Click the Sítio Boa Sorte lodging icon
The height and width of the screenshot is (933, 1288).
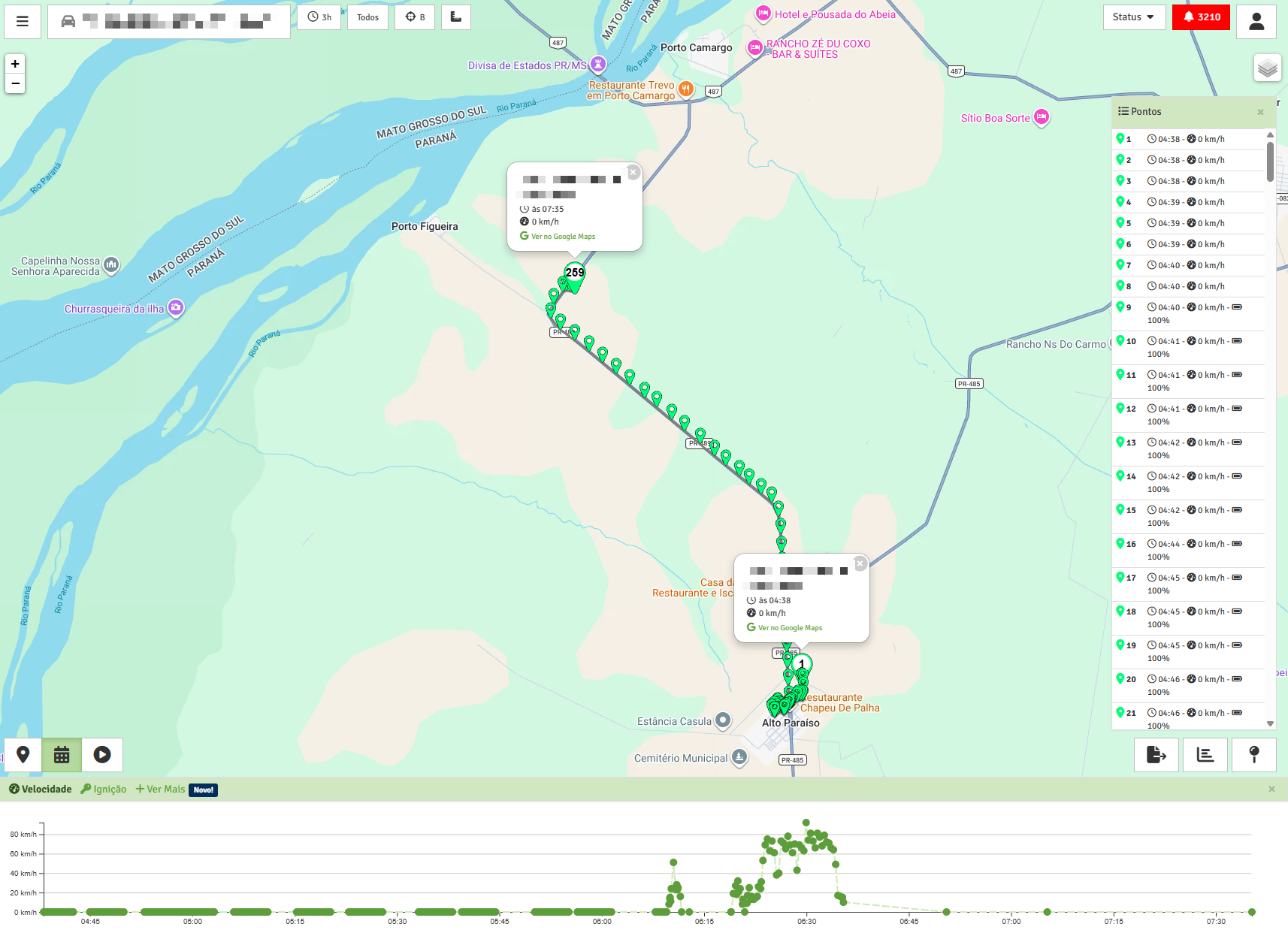(x=1042, y=117)
